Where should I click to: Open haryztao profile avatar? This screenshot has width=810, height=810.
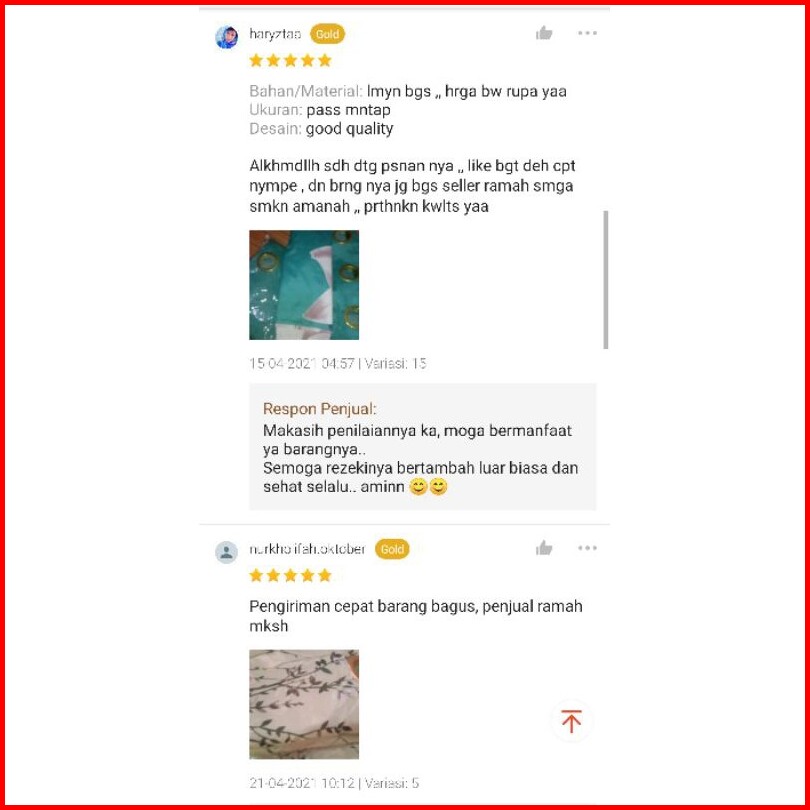[x=226, y=37]
